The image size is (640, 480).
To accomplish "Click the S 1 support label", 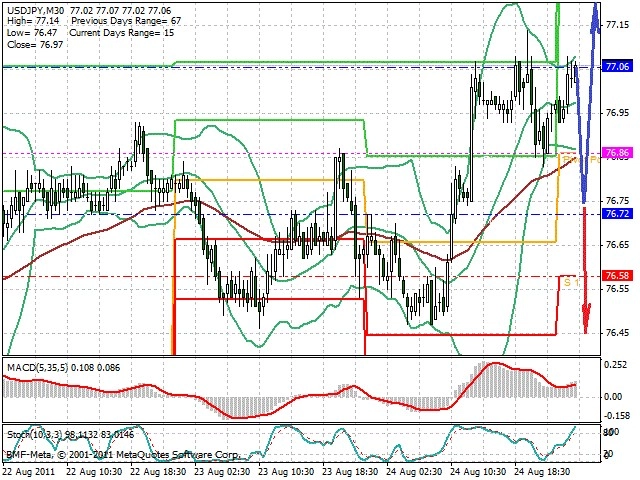I will [571, 282].
